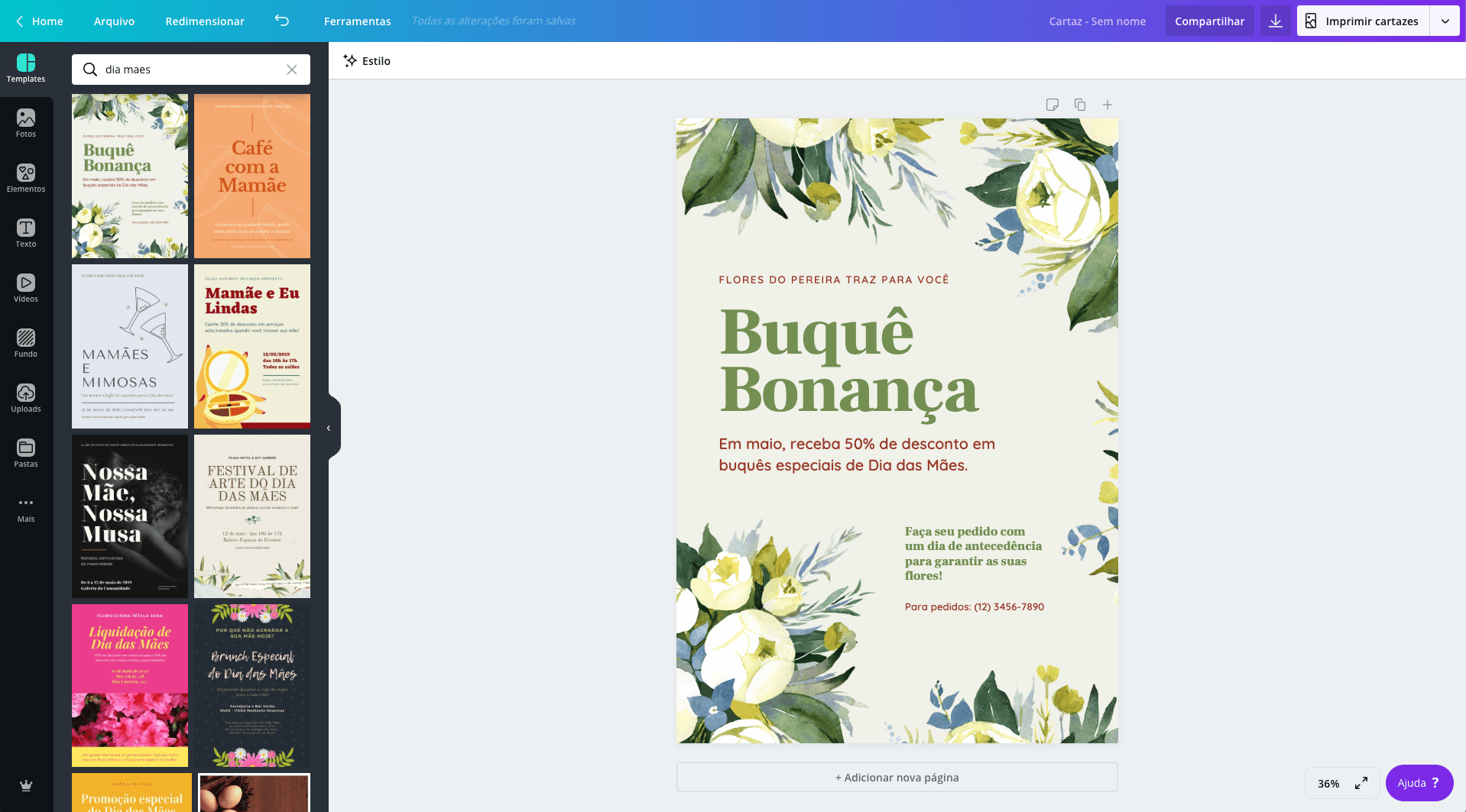
Task: Click the page notes icon above canvas
Action: click(1052, 105)
